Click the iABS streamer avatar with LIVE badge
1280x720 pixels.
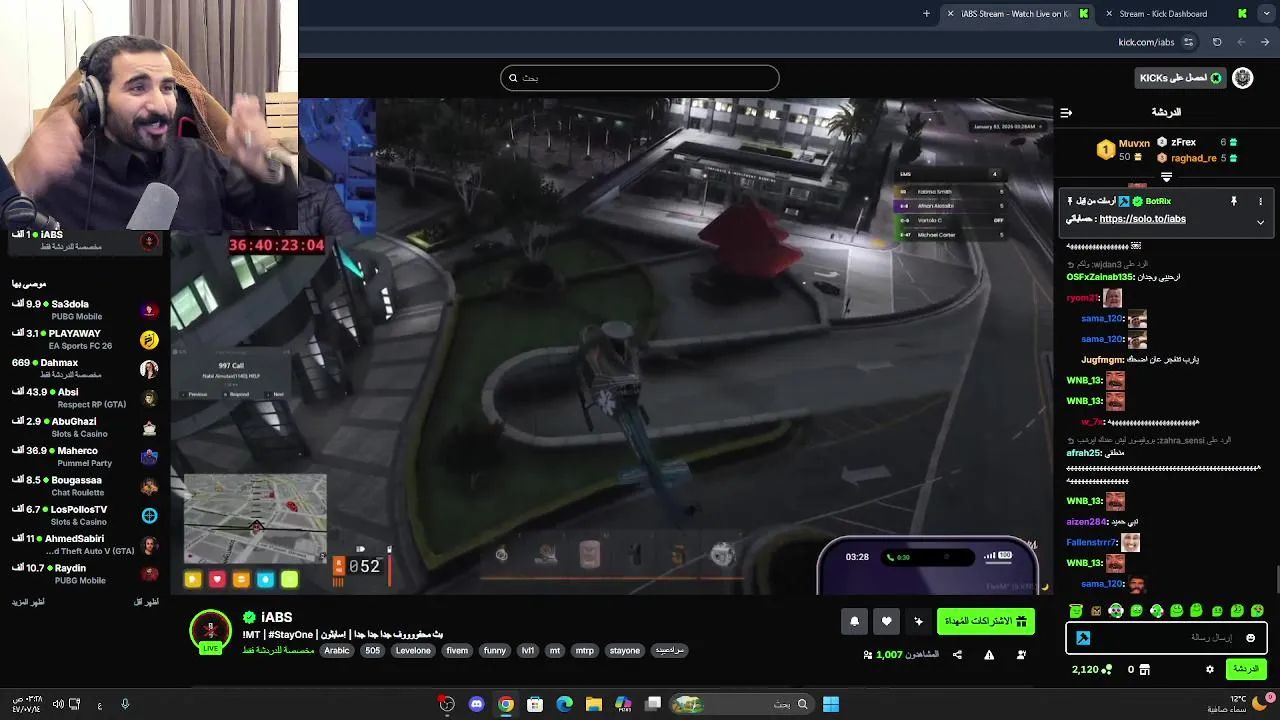tap(210, 632)
